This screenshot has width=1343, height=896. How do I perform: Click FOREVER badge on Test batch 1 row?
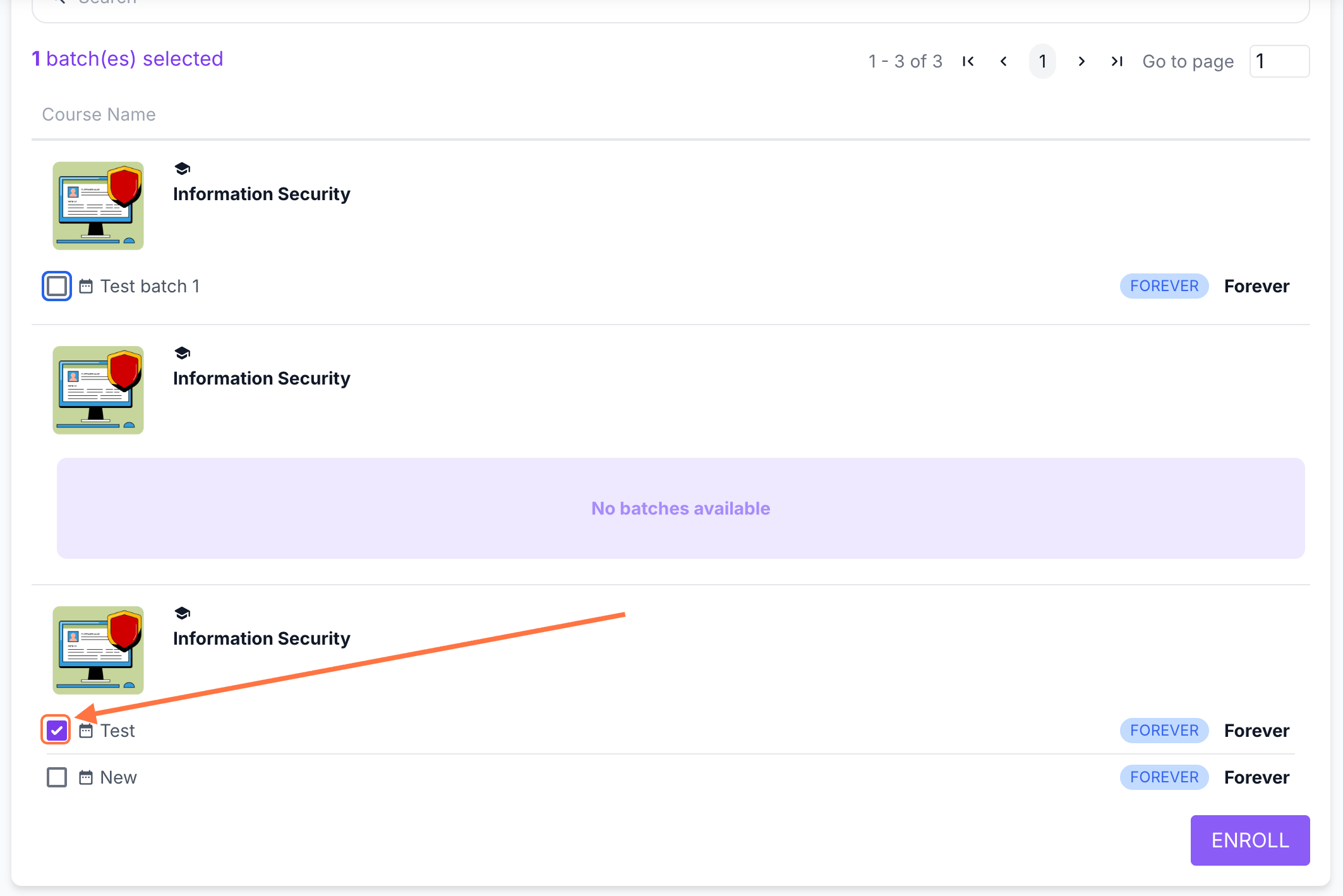[x=1164, y=286]
